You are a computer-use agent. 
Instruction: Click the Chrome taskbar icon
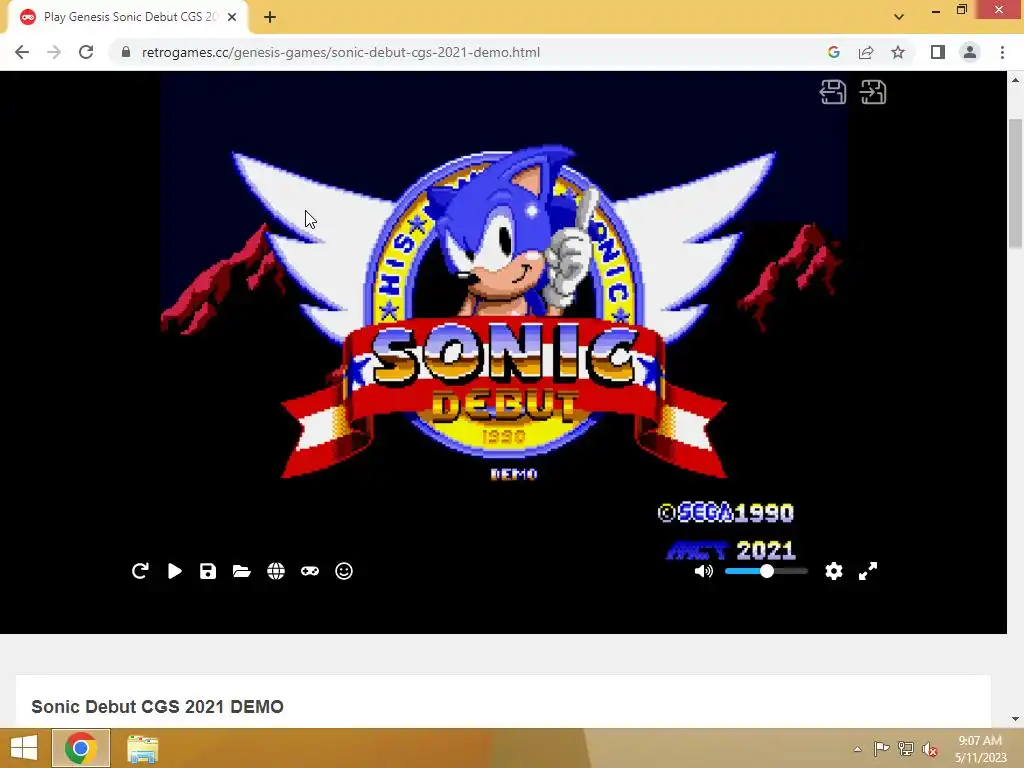click(81, 748)
